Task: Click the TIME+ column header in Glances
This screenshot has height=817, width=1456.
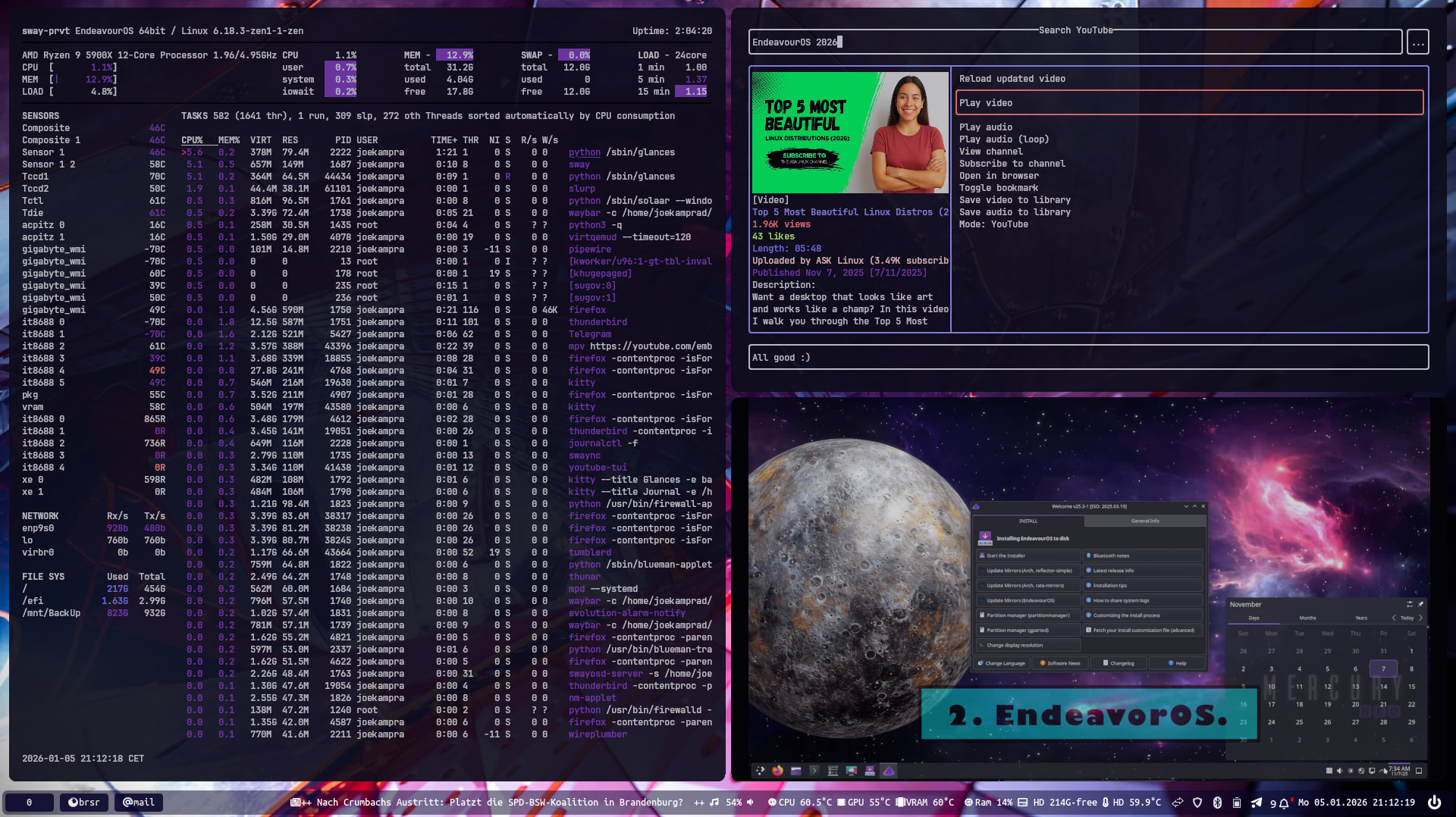Action: pyautogui.click(x=444, y=140)
